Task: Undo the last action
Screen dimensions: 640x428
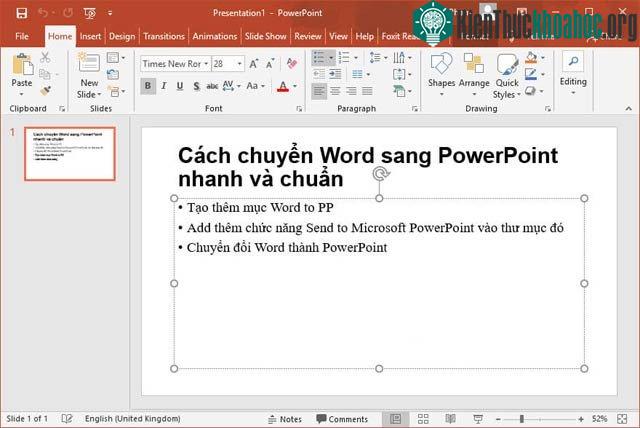Action: (x=43, y=13)
